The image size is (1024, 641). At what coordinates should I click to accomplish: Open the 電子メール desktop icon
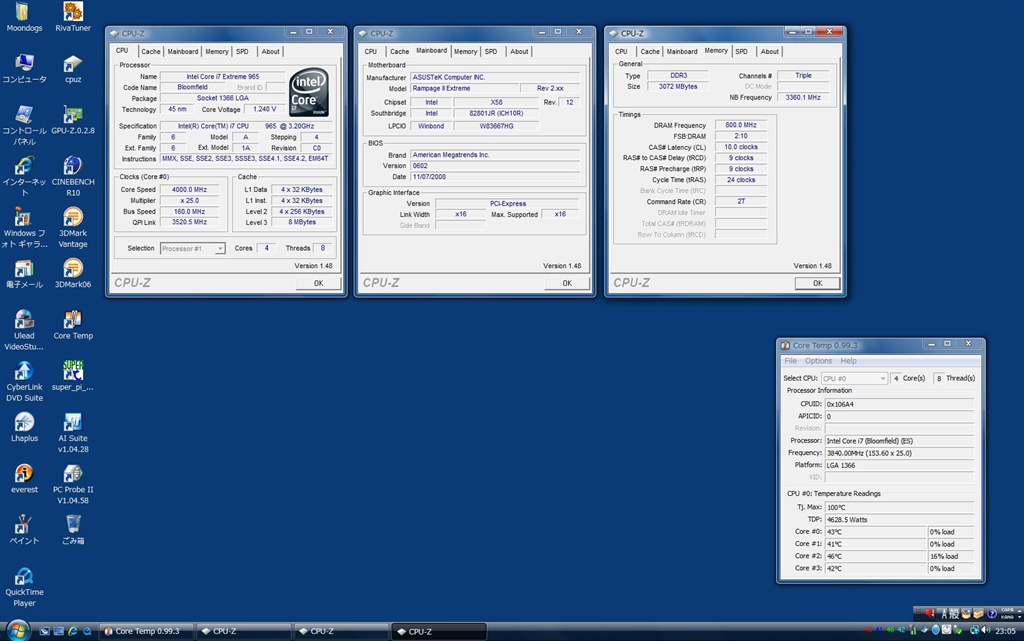pyautogui.click(x=24, y=274)
